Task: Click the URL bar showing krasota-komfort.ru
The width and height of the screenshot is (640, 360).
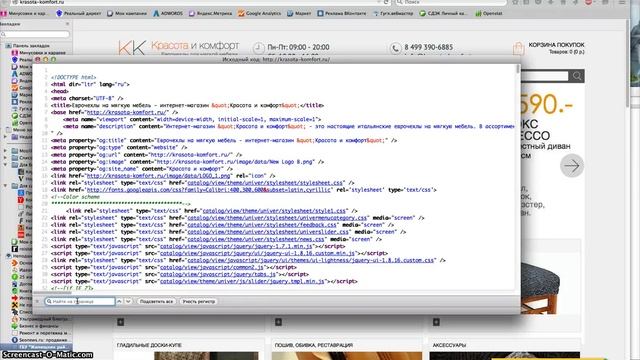Action: 196,2
